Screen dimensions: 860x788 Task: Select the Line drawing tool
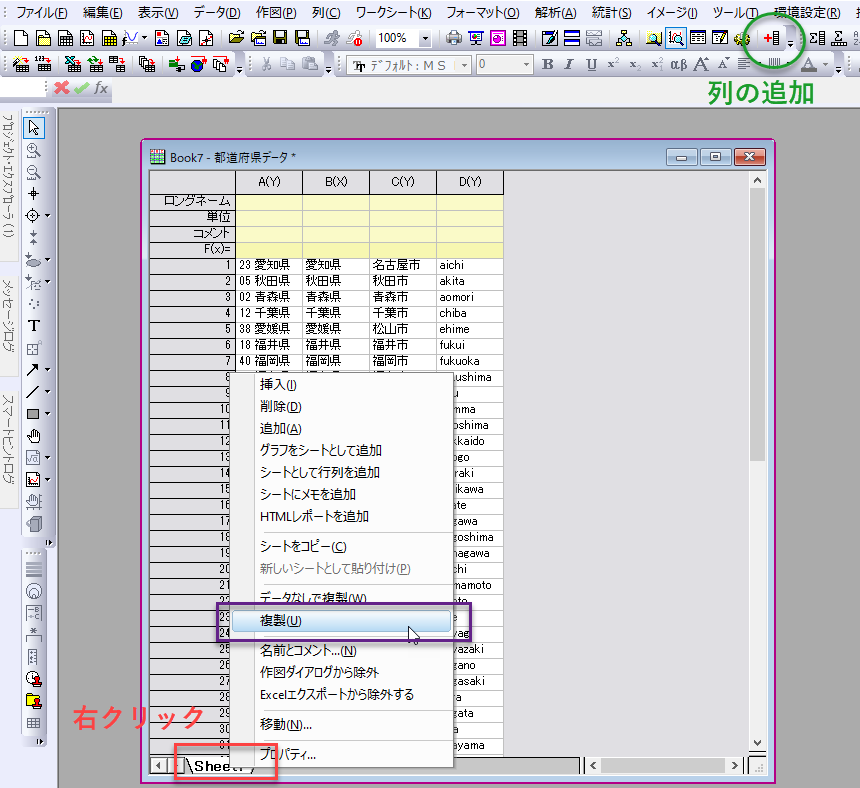tap(33, 392)
